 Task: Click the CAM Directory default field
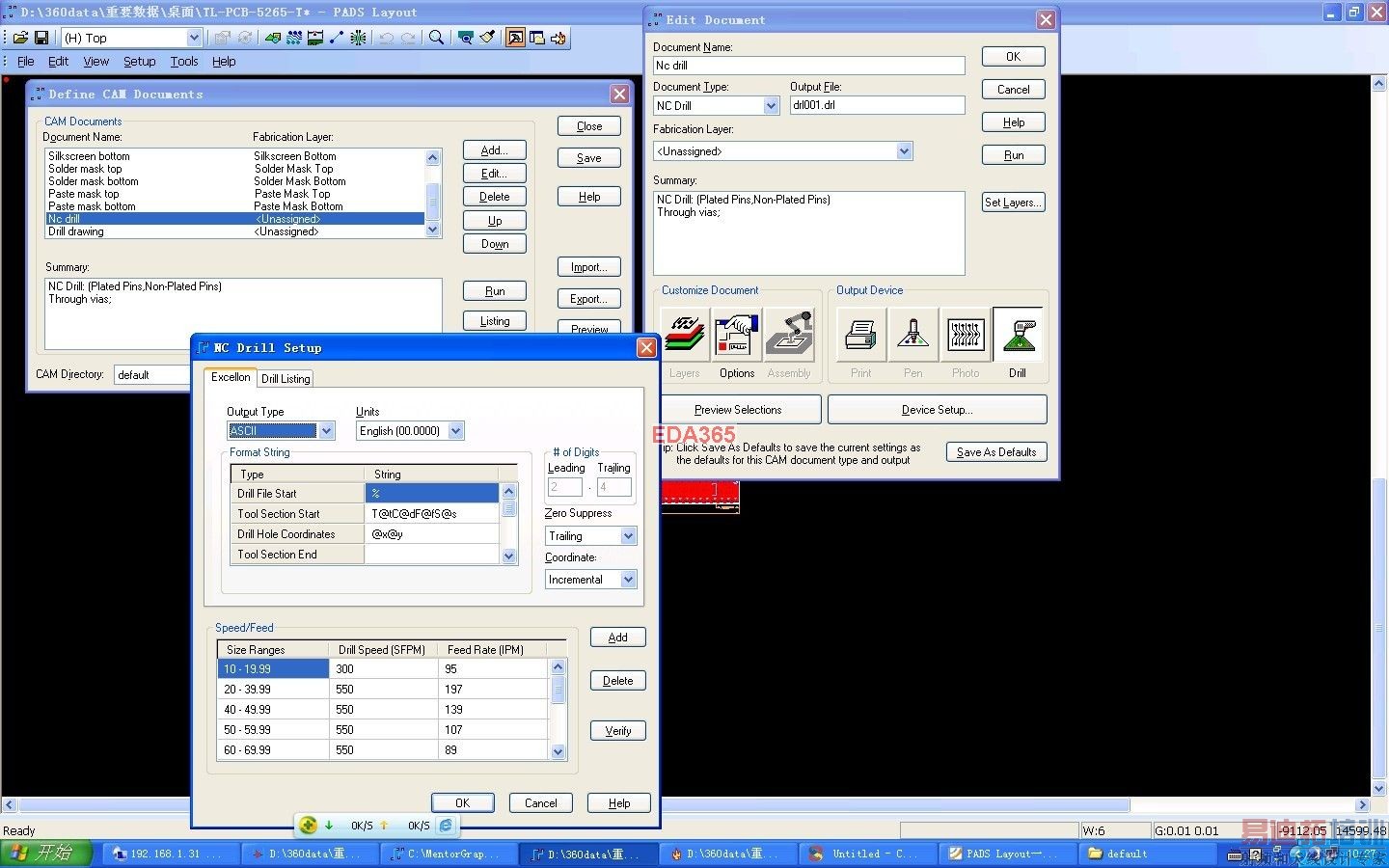(x=152, y=375)
